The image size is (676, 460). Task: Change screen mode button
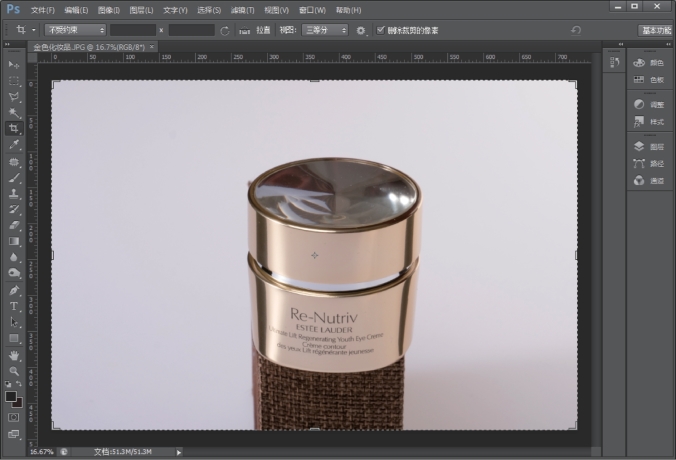[x=13, y=434]
